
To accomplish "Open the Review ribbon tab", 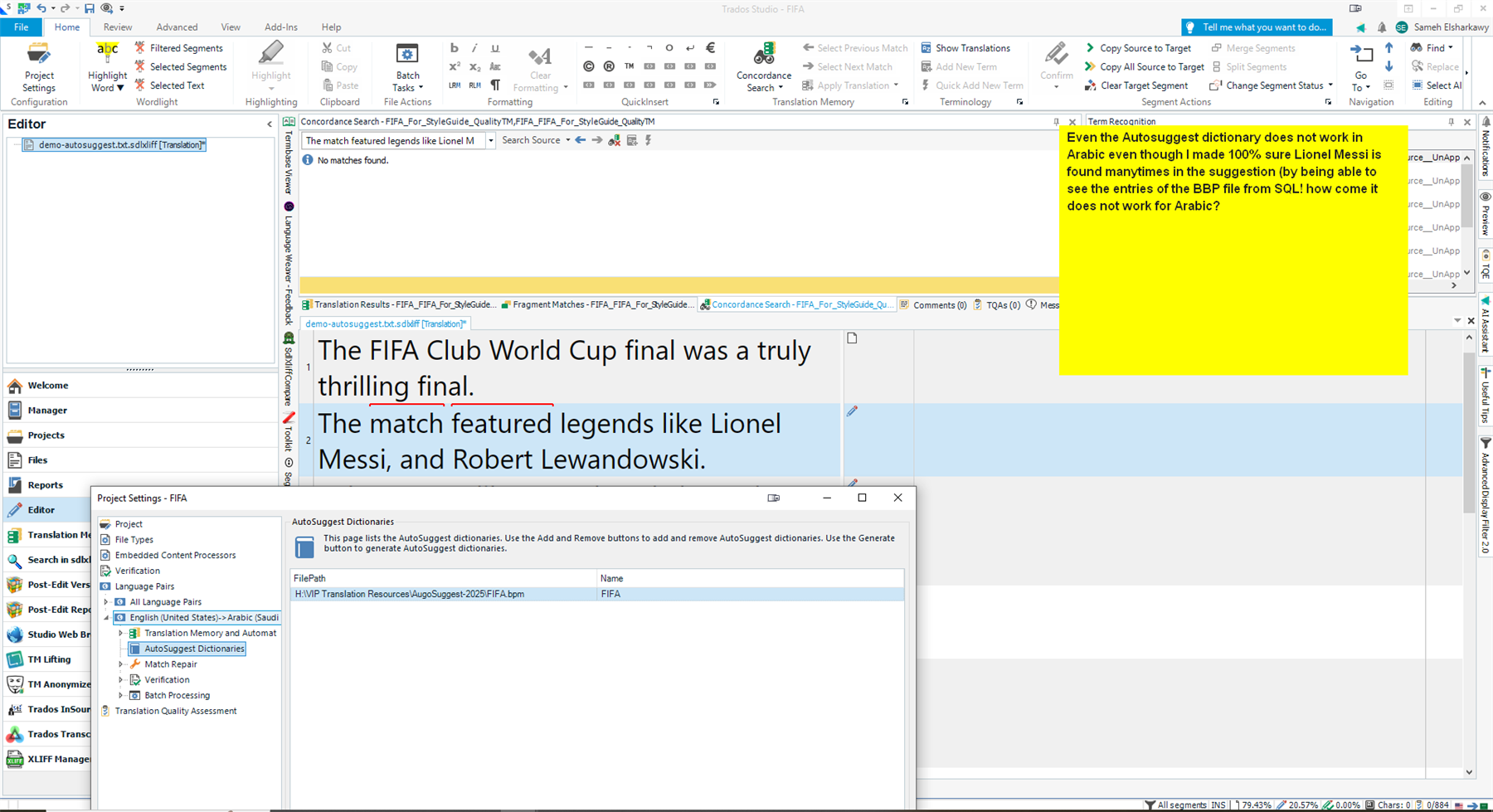I will (x=117, y=27).
